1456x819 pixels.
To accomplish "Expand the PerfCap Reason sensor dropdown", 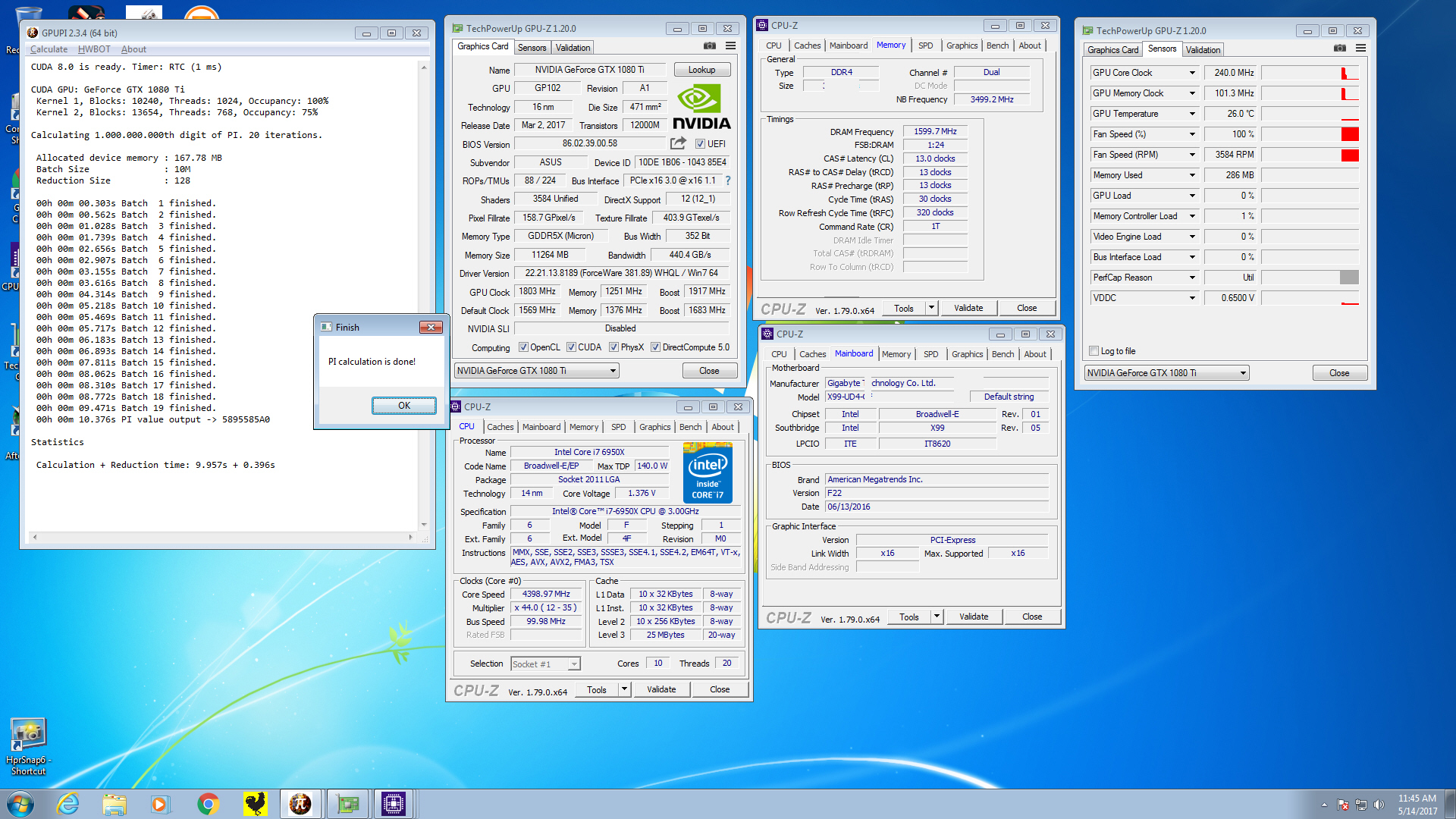I will pos(1192,278).
